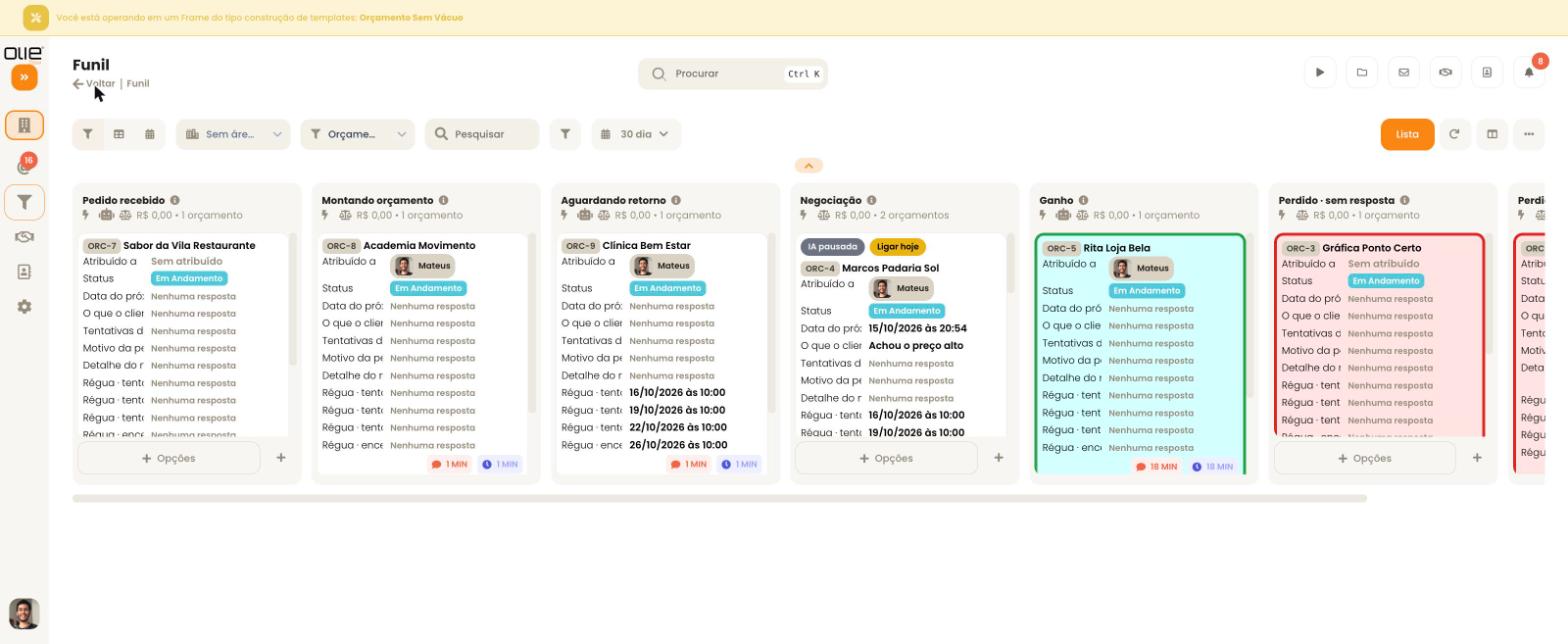Click the Procurar global search box

point(733,73)
